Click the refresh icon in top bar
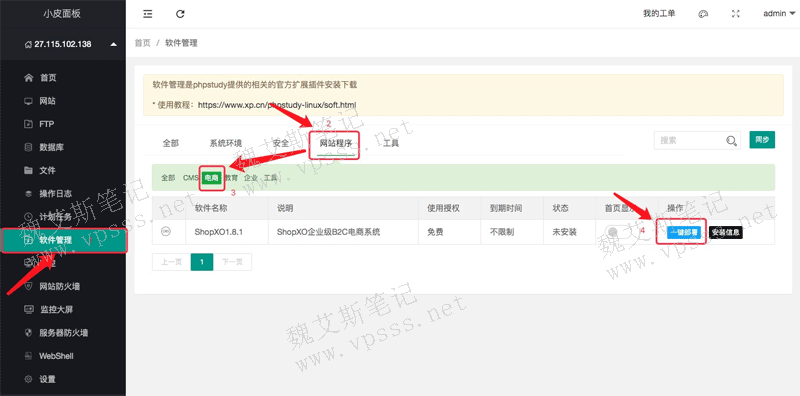The width and height of the screenshot is (800, 396). click(x=180, y=14)
